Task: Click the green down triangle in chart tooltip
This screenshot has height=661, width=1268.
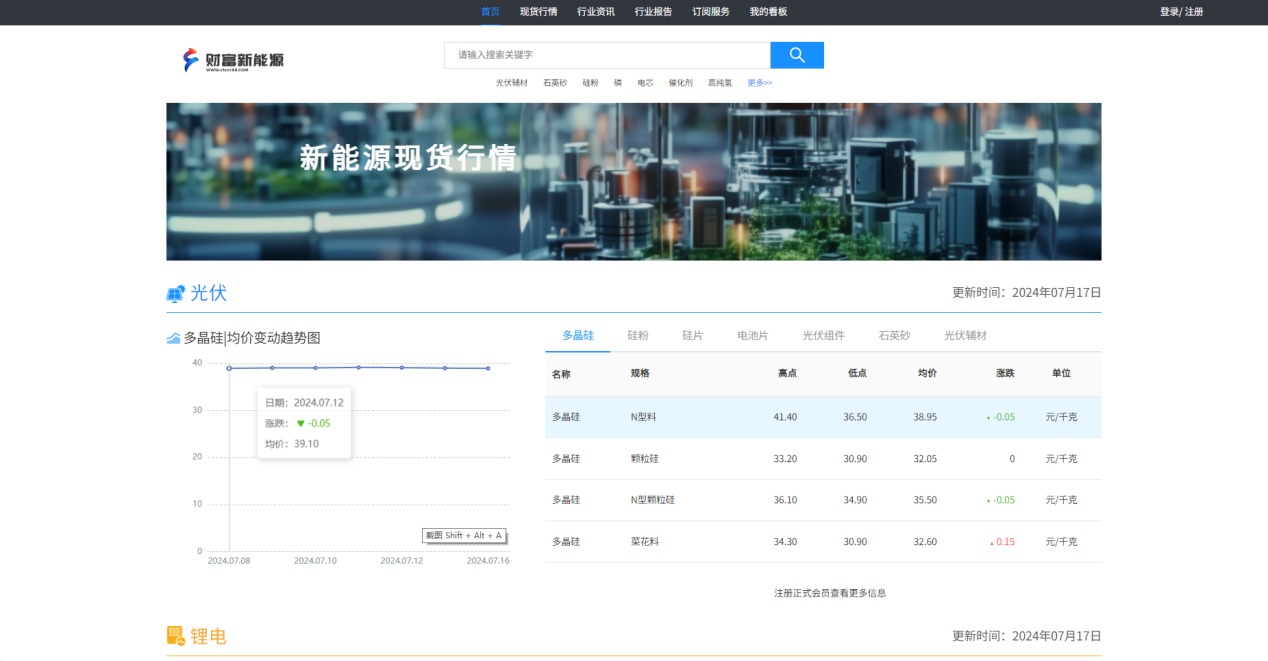Action: 300,423
